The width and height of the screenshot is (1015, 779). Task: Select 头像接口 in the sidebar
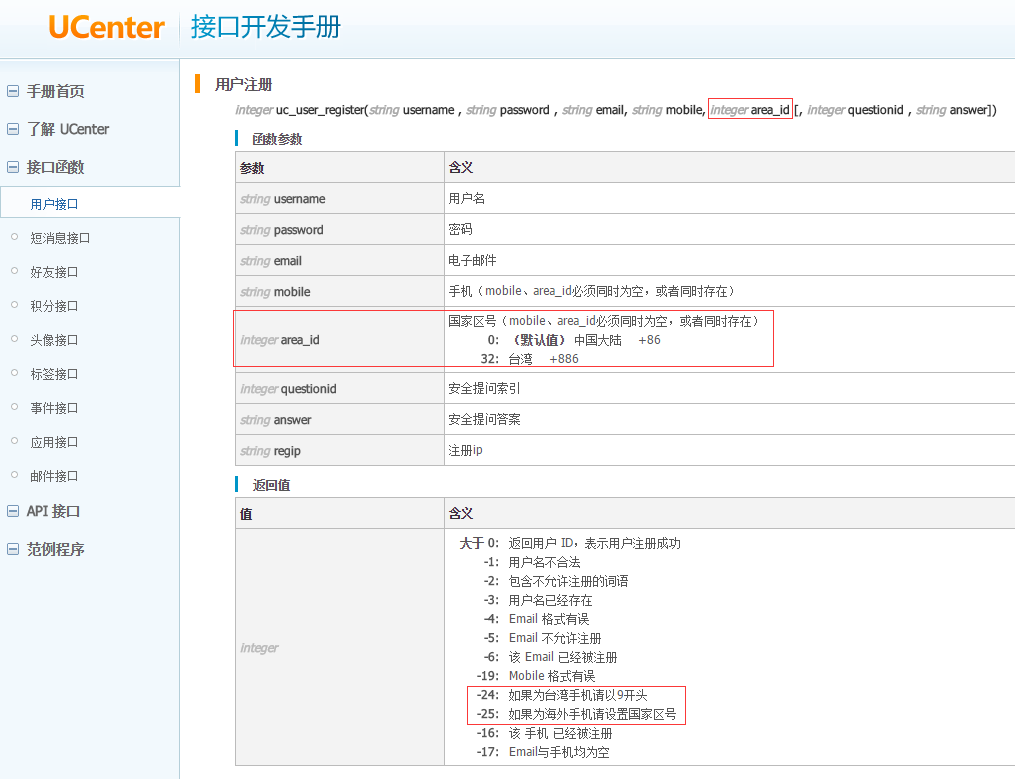click(54, 340)
